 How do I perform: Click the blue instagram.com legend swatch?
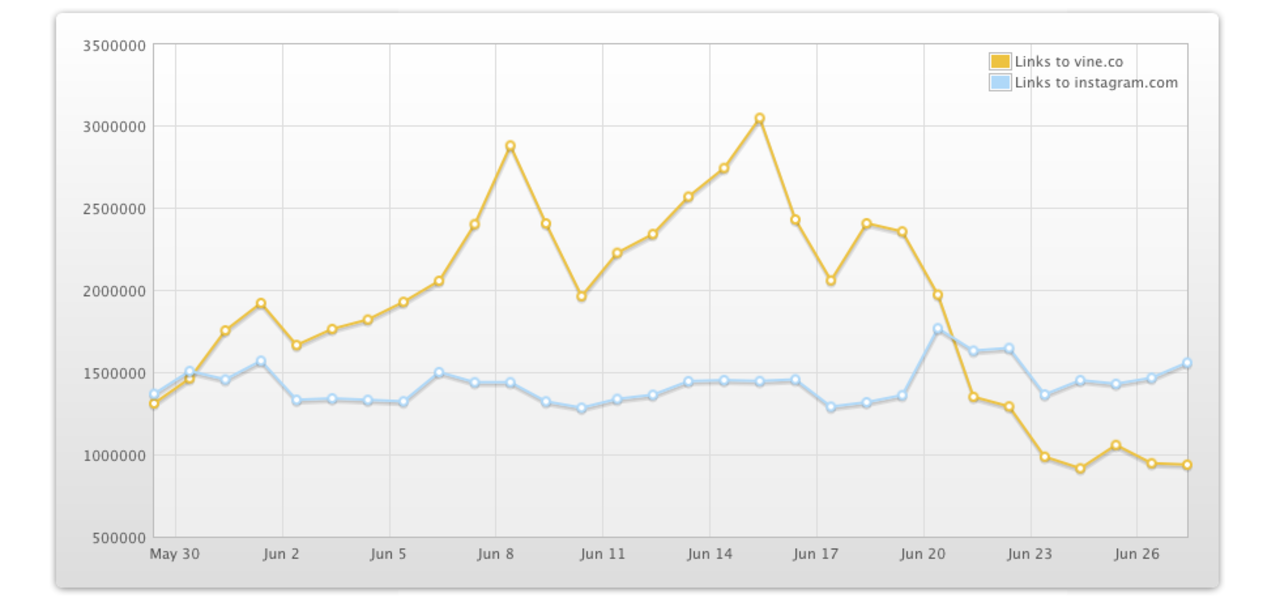tap(1000, 83)
